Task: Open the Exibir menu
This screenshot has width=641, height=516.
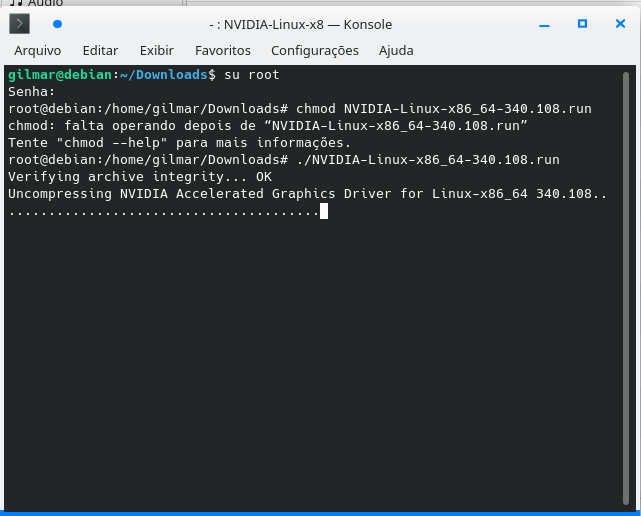Action: click(x=157, y=51)
